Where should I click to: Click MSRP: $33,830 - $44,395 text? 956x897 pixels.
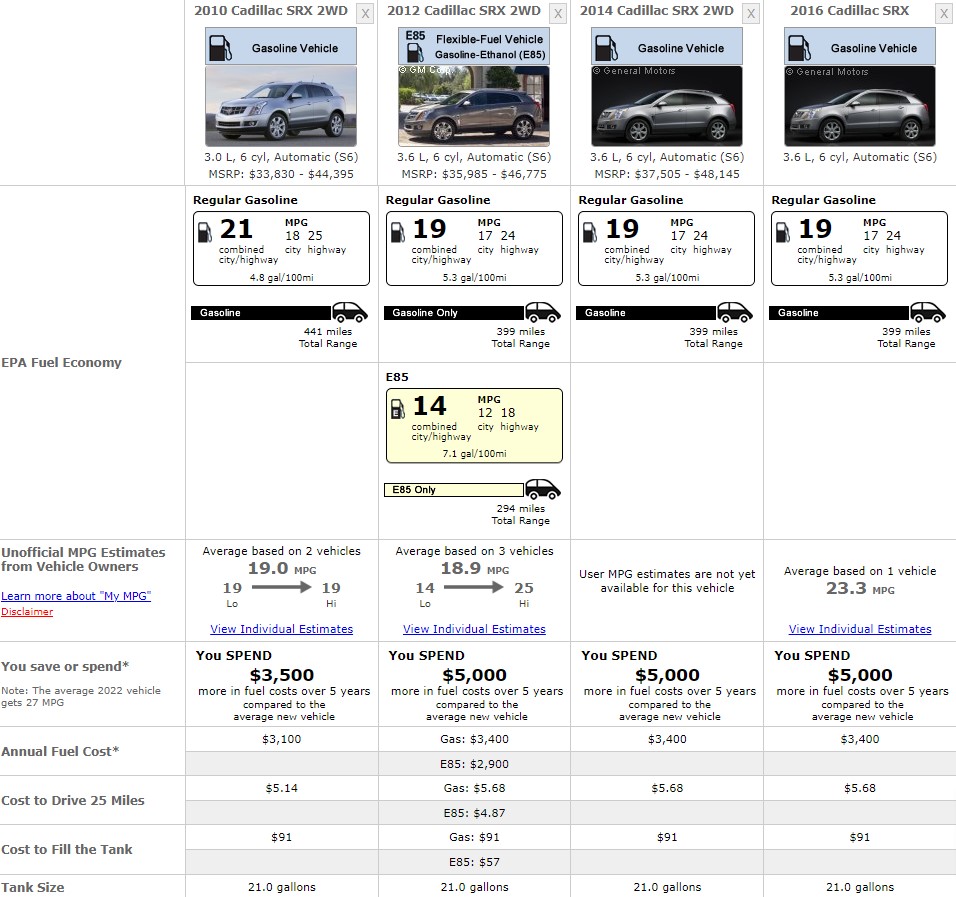281,174
